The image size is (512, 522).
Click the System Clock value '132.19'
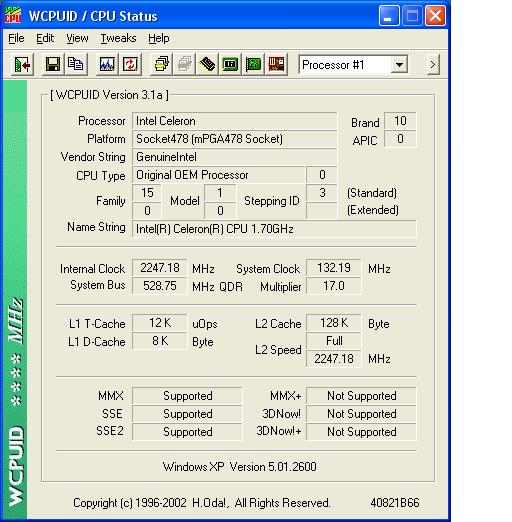pos(333,268)
